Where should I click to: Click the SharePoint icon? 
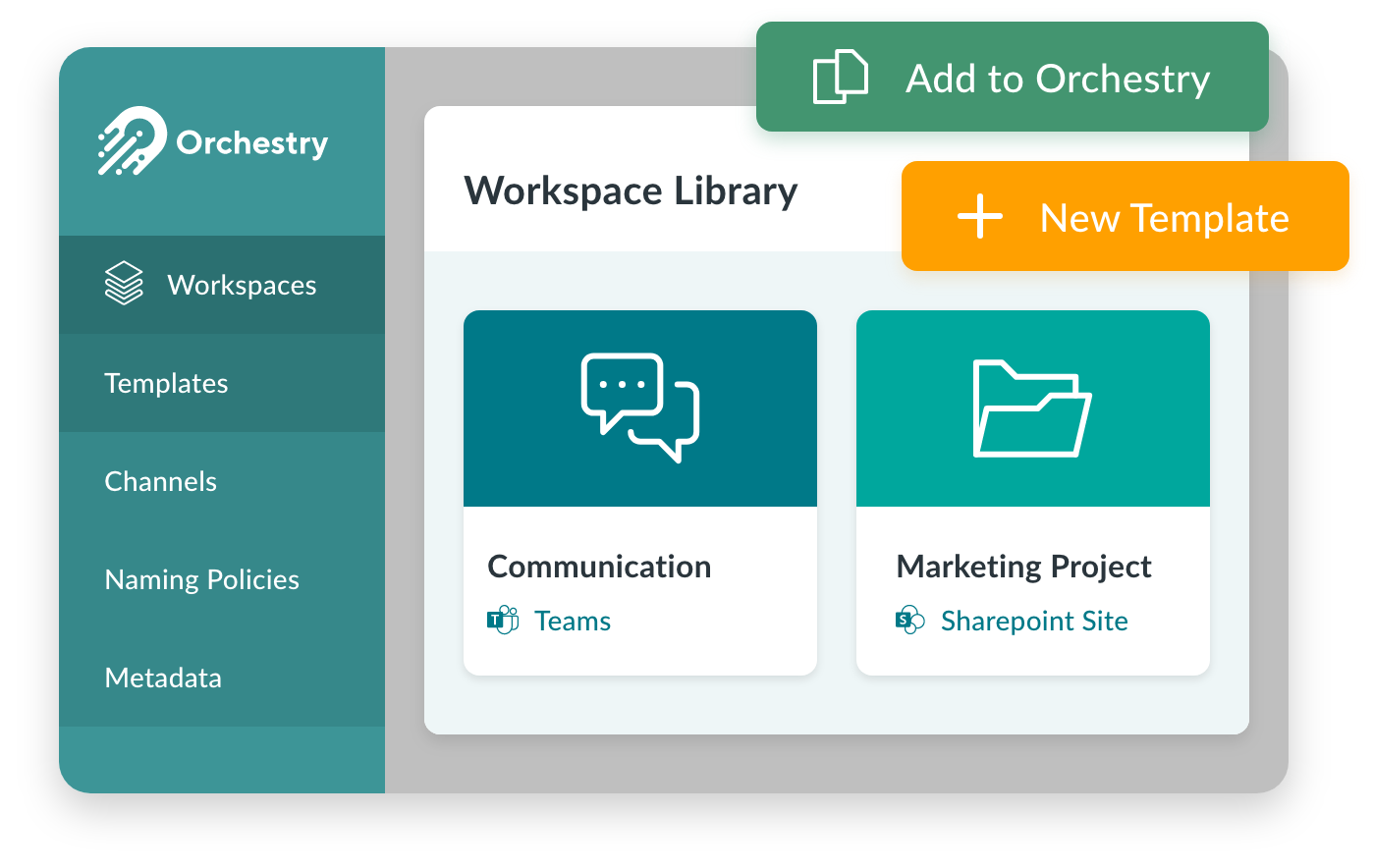pos(908,620)
